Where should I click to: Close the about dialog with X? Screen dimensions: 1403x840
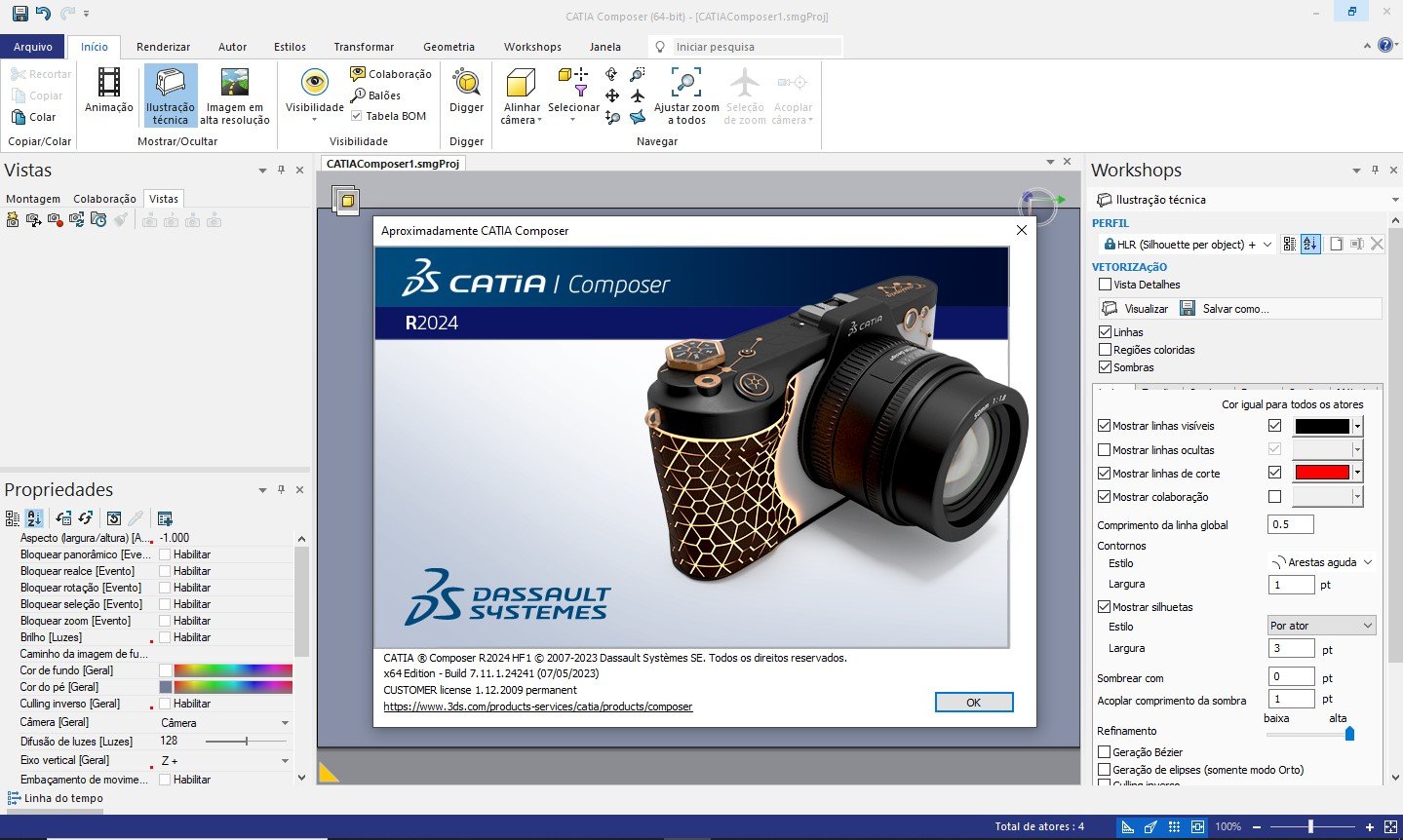pyautogui.click(x=1021, y=230)
